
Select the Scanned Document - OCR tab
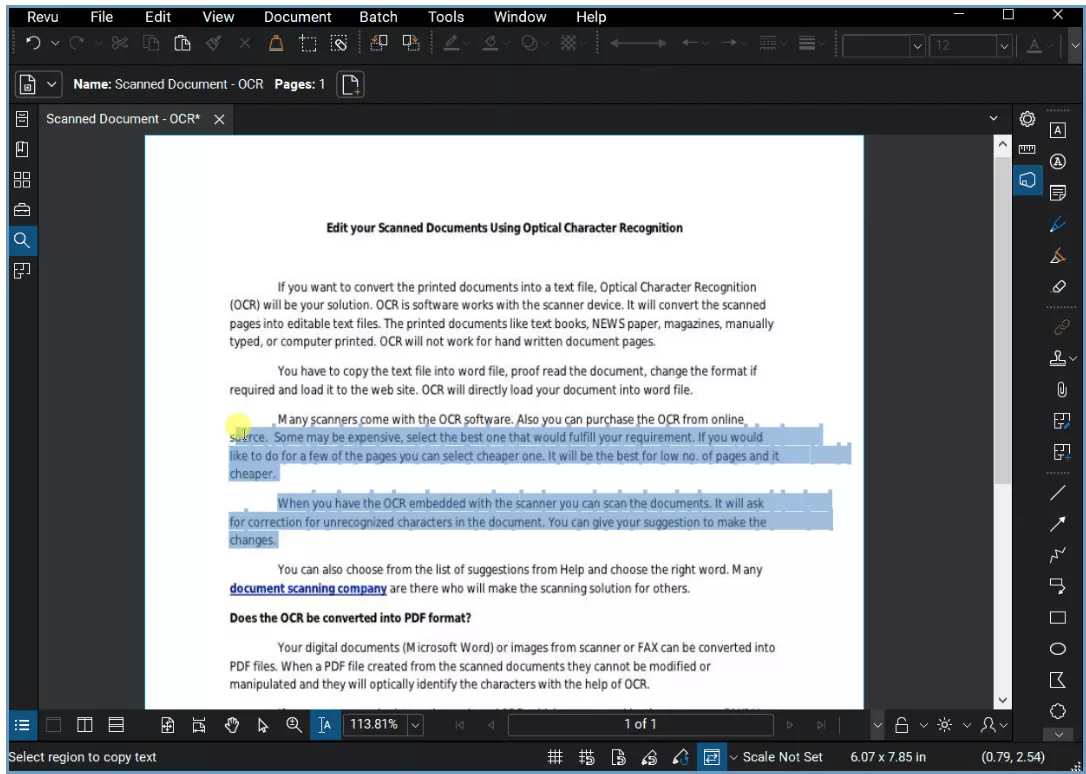click(x=123, y=118)
